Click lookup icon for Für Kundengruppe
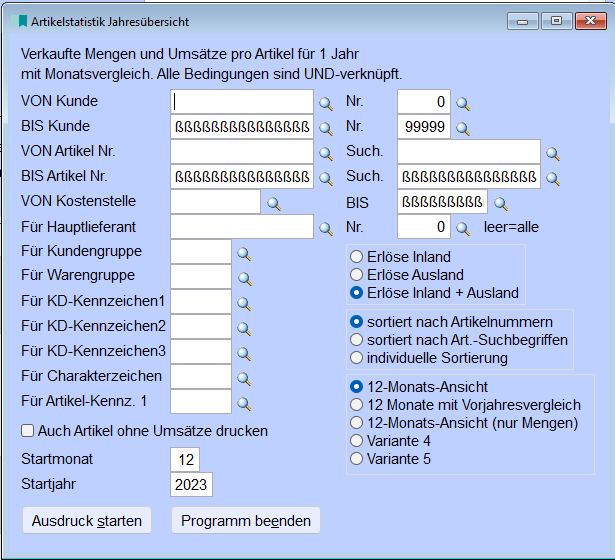Image resolution: width=615 pixels, height=560 pixels. pos(243,254)
